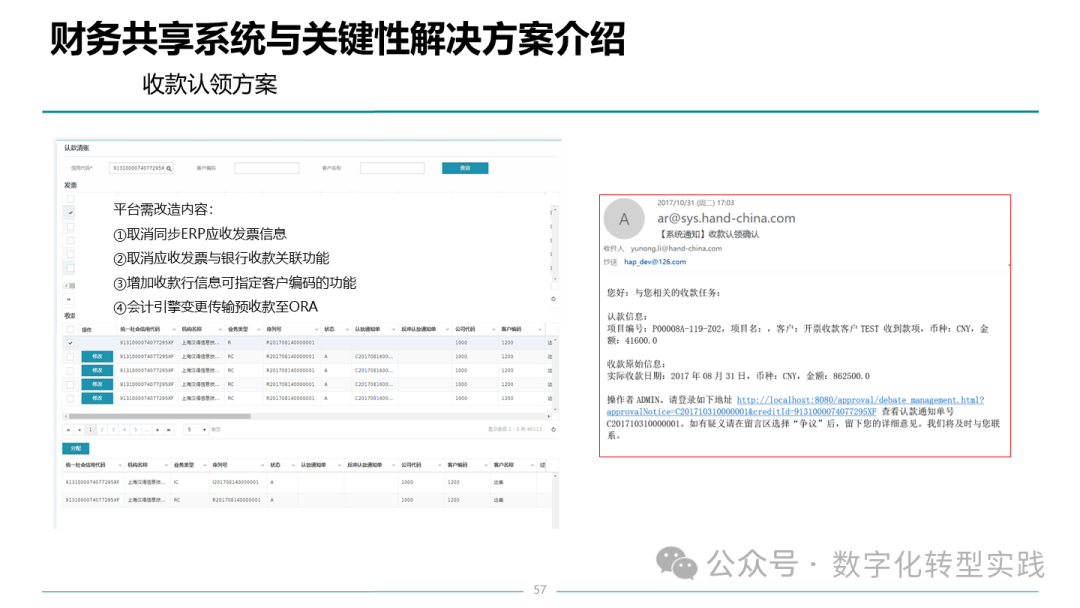Image resolution: width=1080 pixels, height=608 pixels.
Task: Check the second row checkbox beside 修改
Action: 70,357
